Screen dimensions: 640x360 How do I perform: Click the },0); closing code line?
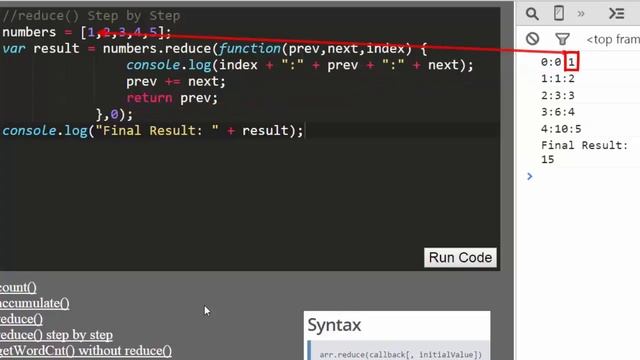114,114
